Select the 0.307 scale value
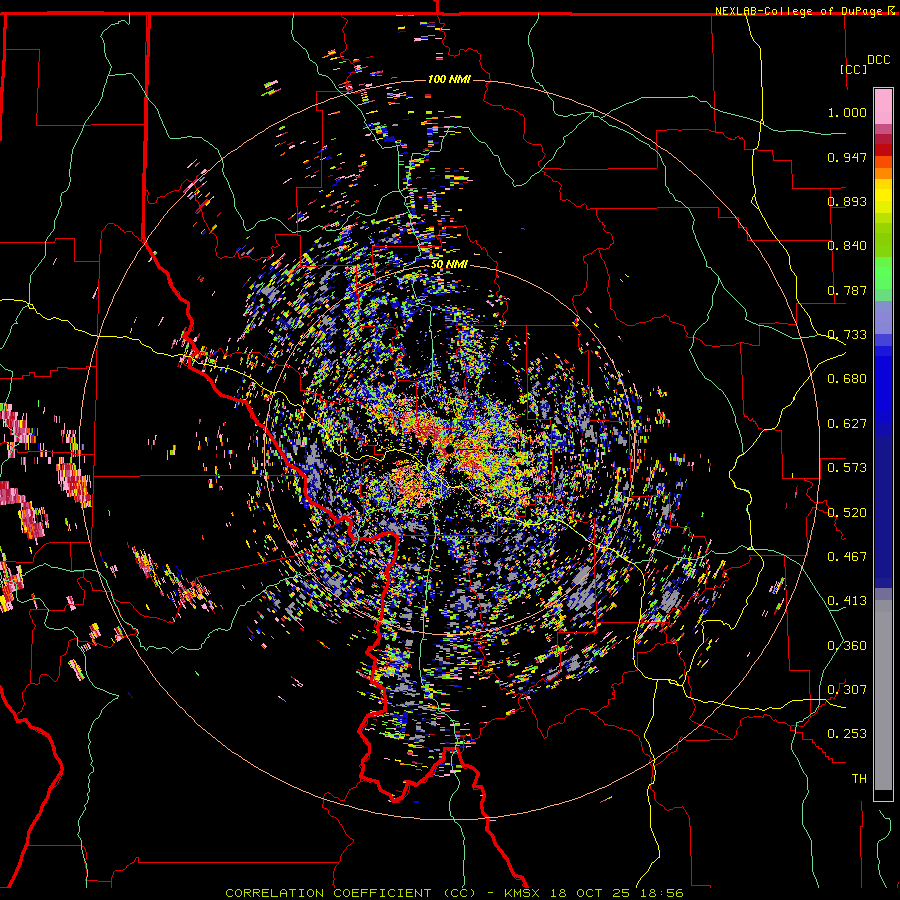The image size is (900, 900). 847,690
